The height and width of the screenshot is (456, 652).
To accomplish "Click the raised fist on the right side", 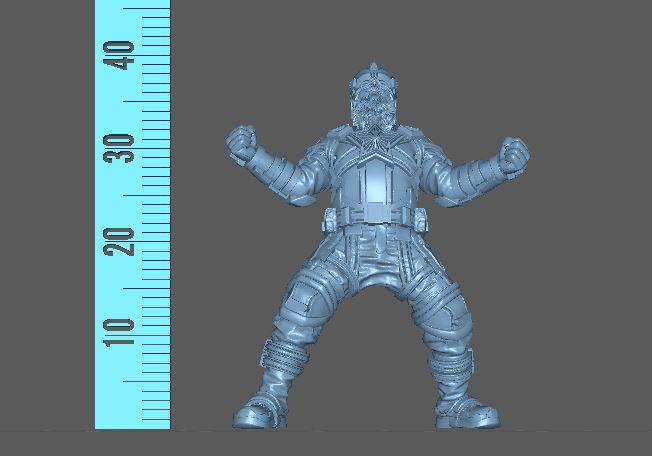I will tap(514, 153).
